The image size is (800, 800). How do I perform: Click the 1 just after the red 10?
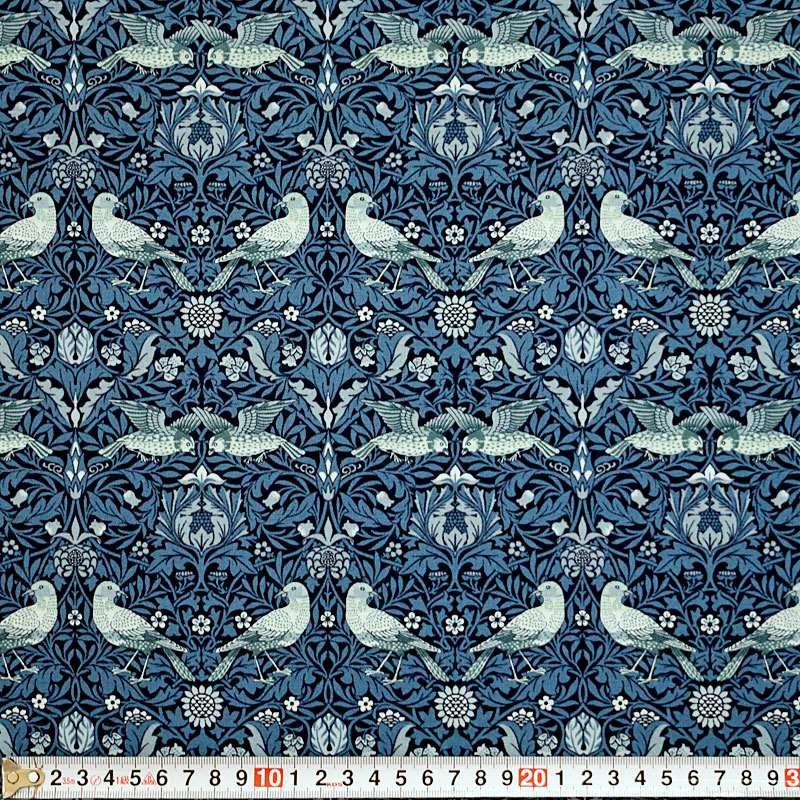click(x=295, y=777)
